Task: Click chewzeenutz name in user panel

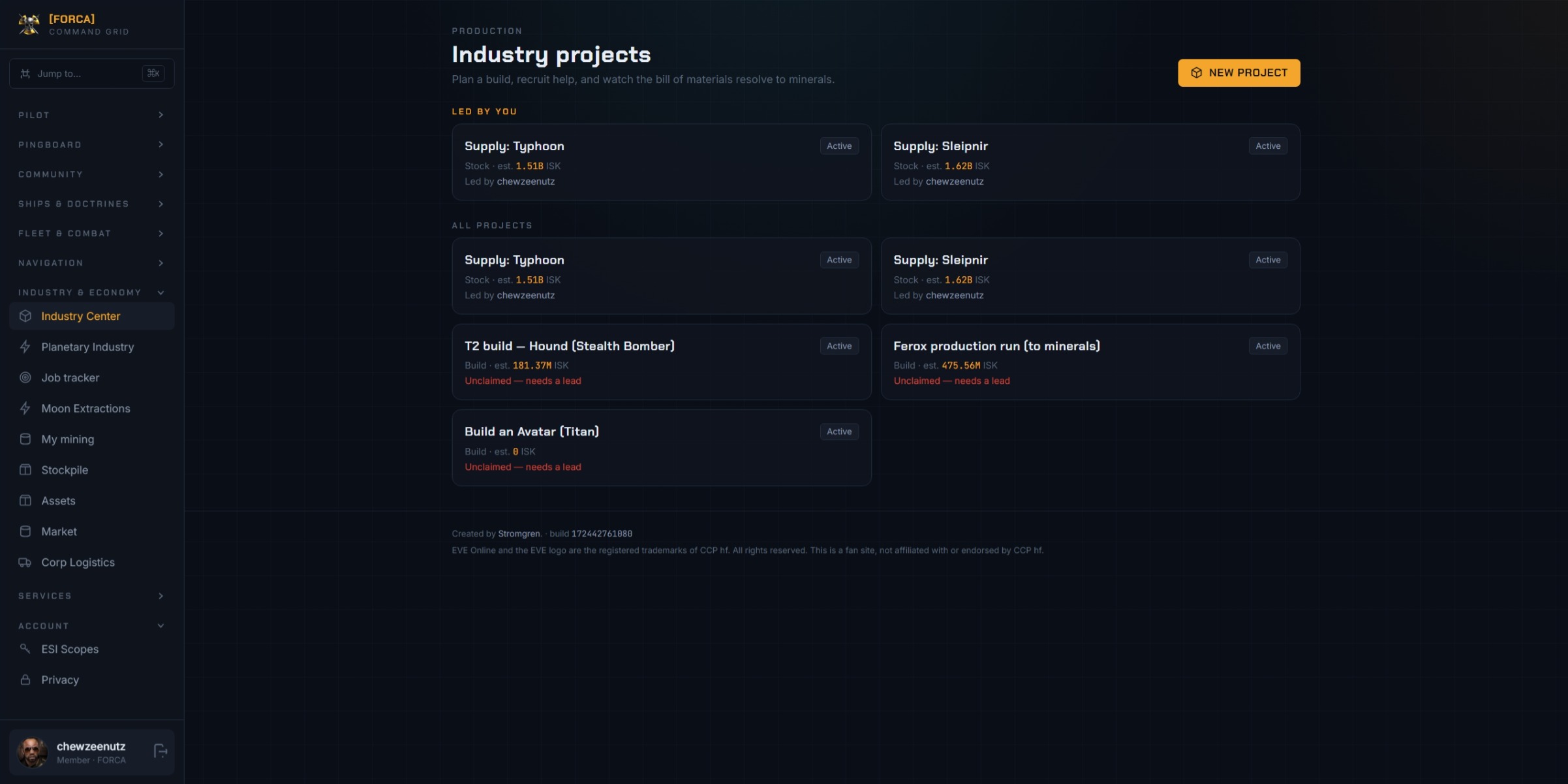Action: click(x=91, y=746)
